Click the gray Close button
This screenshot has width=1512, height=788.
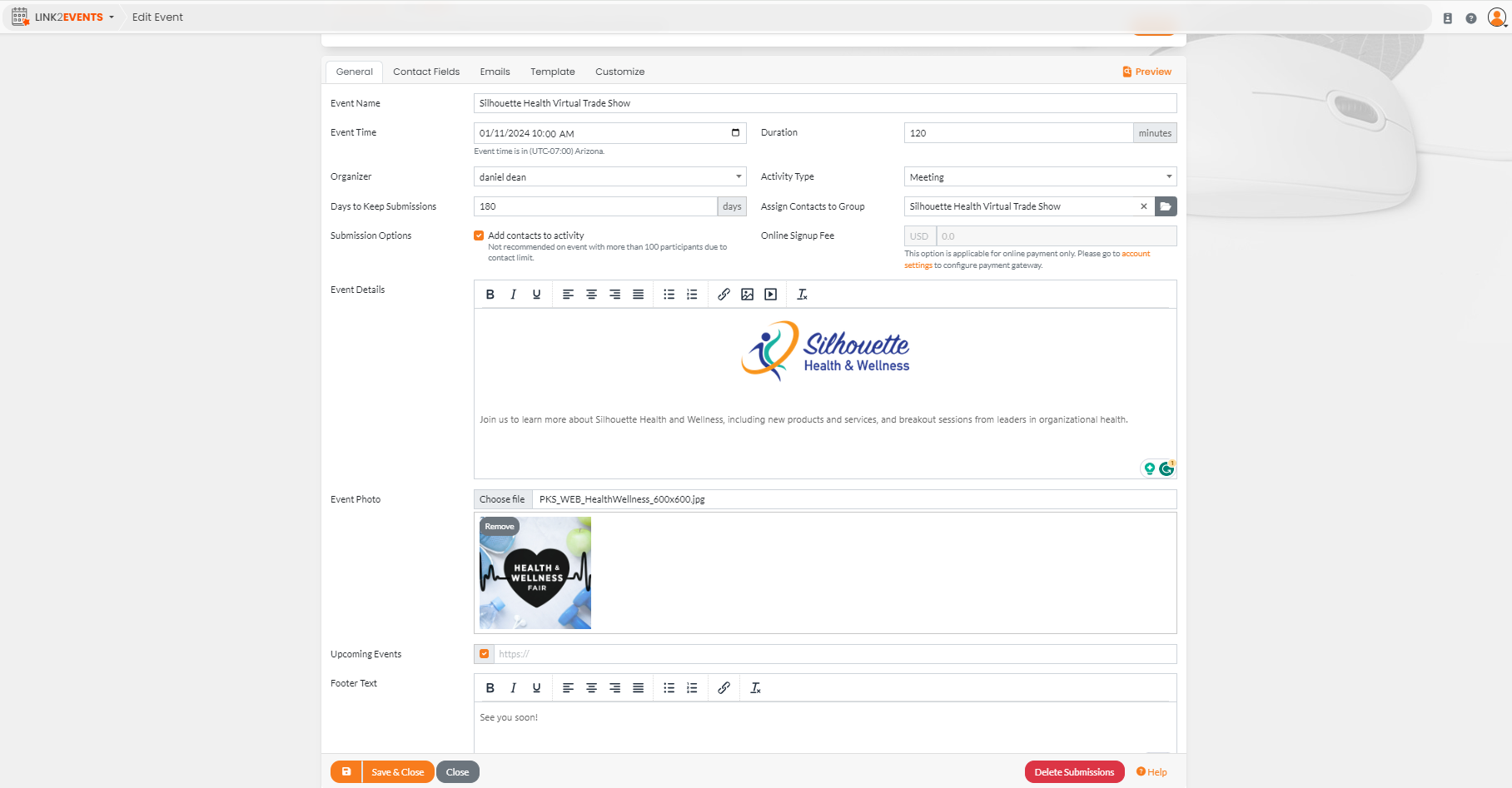click(458, 772)
